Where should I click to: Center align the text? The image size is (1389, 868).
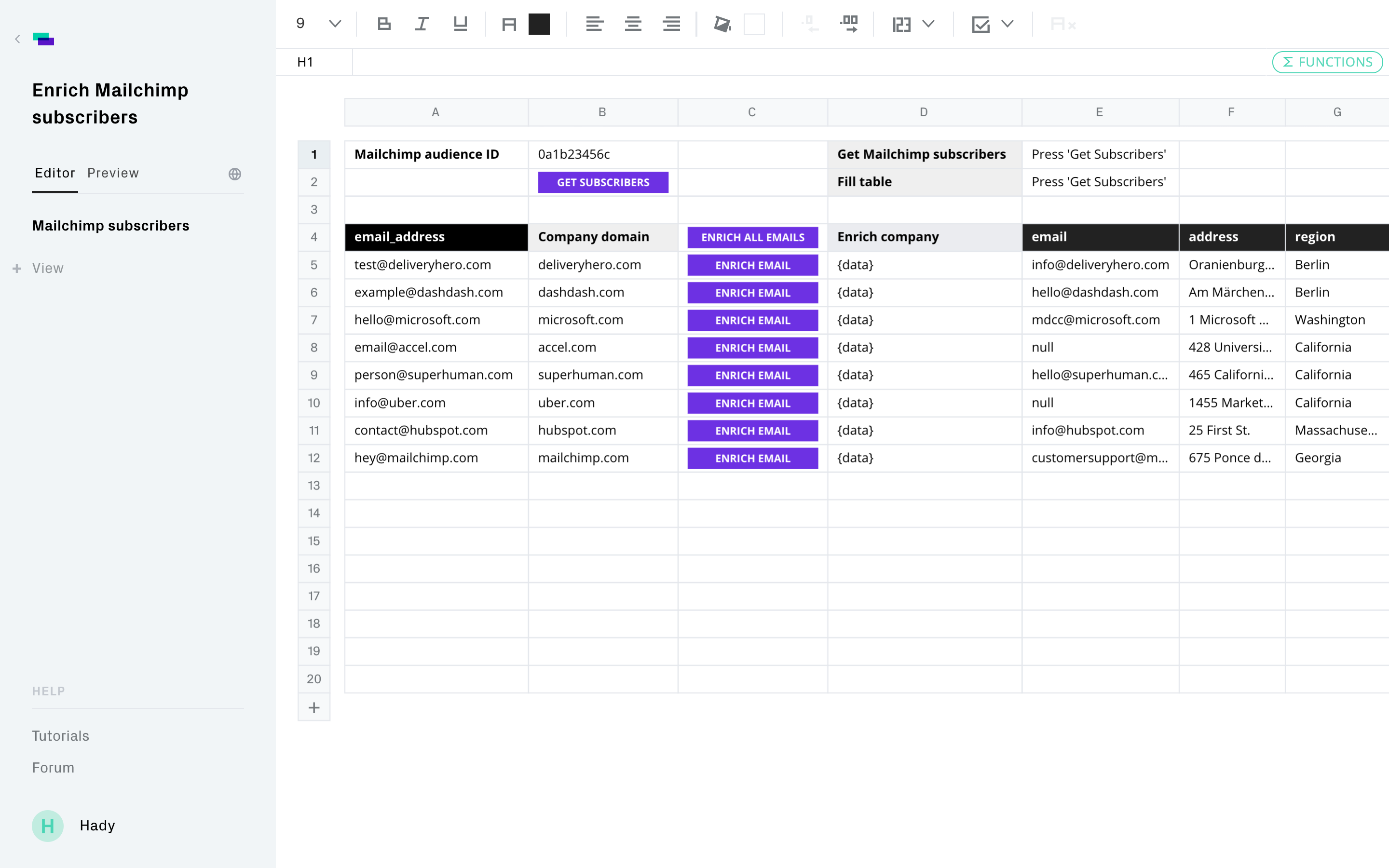632,24
